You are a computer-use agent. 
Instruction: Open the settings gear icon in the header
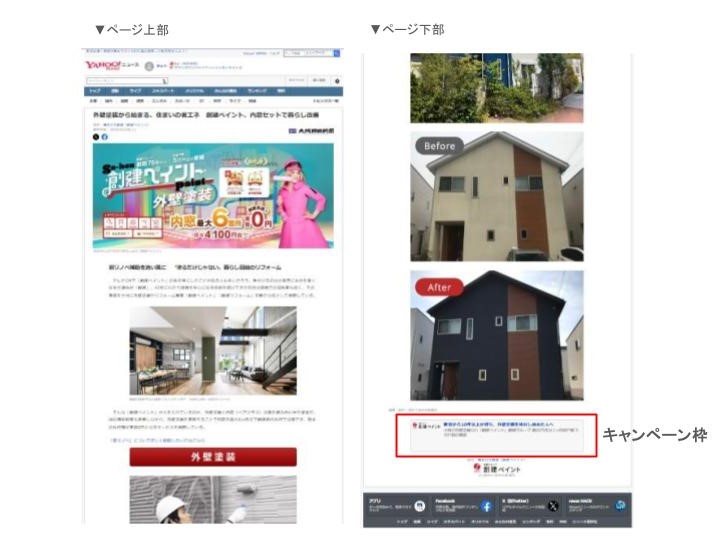337,80
